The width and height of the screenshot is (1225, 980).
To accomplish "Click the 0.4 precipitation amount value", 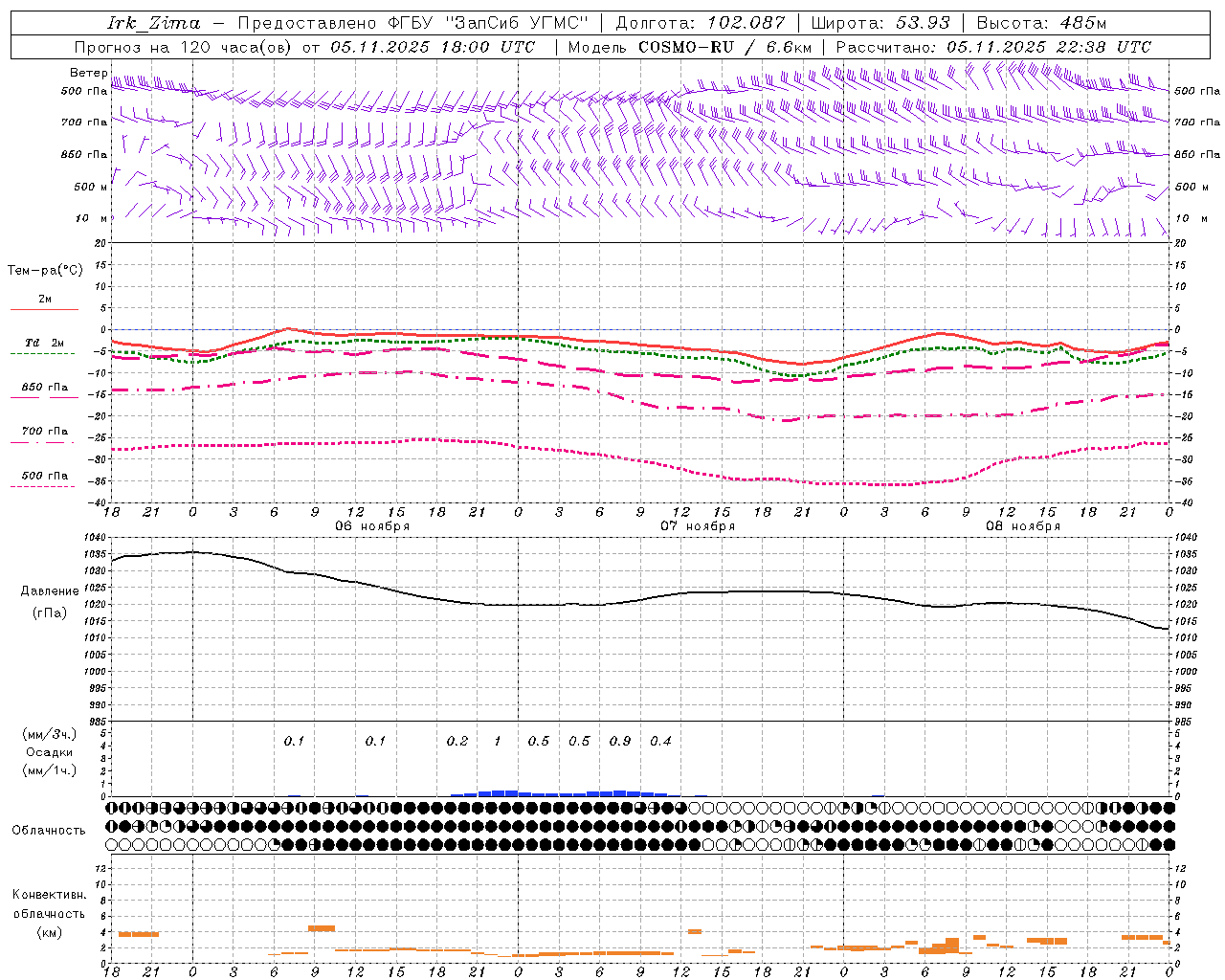I will pyautogui.click(x=660, y=741).
